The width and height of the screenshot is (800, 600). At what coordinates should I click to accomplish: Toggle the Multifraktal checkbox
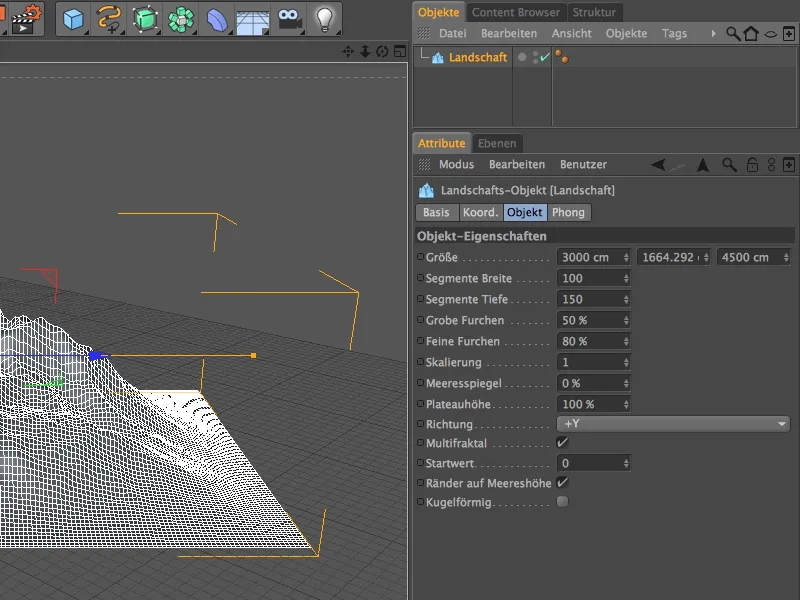(562, 443)
